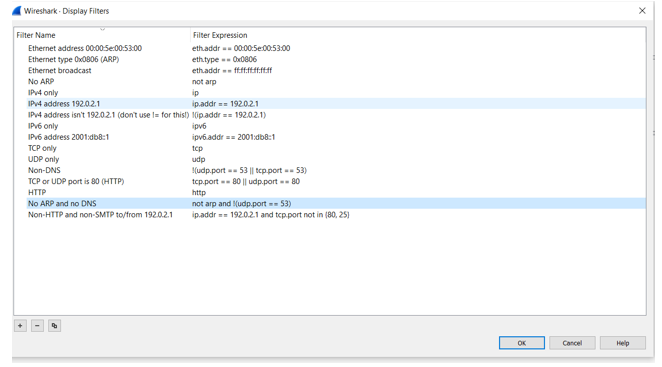Select the 'IPv4 only' filter name
This screenshot has width=662, height=367.
click(x=43, y=92)
